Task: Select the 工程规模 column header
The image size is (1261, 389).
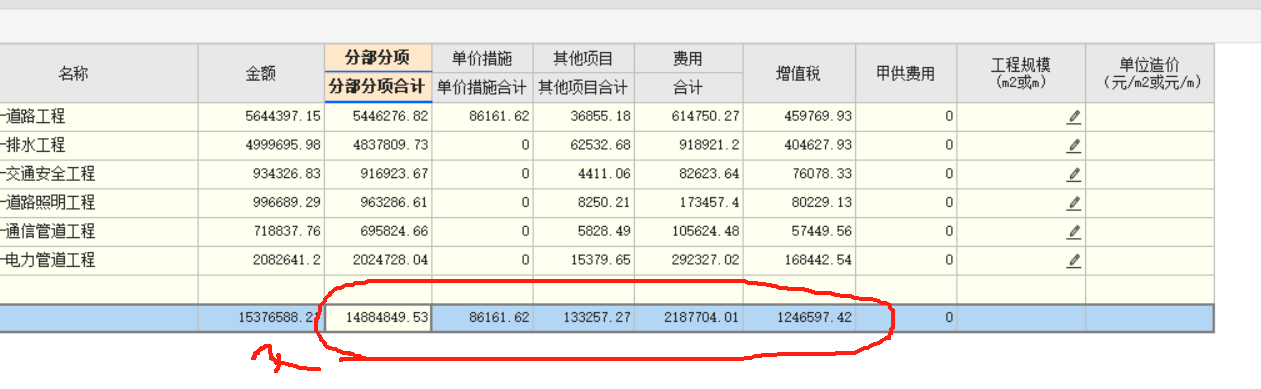Action: [x=1021, y=73]
